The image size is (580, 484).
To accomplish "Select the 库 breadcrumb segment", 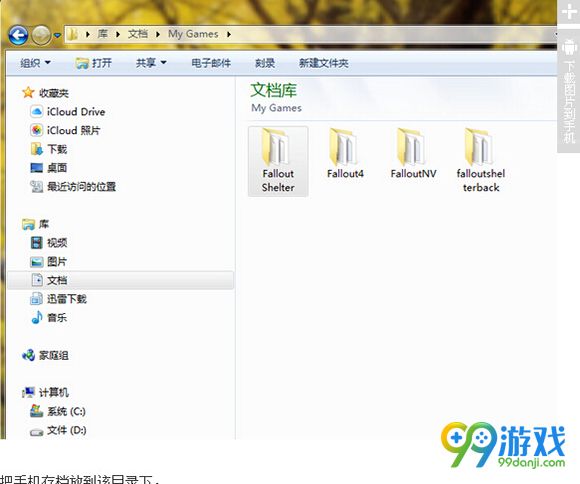I will (102, 34).
